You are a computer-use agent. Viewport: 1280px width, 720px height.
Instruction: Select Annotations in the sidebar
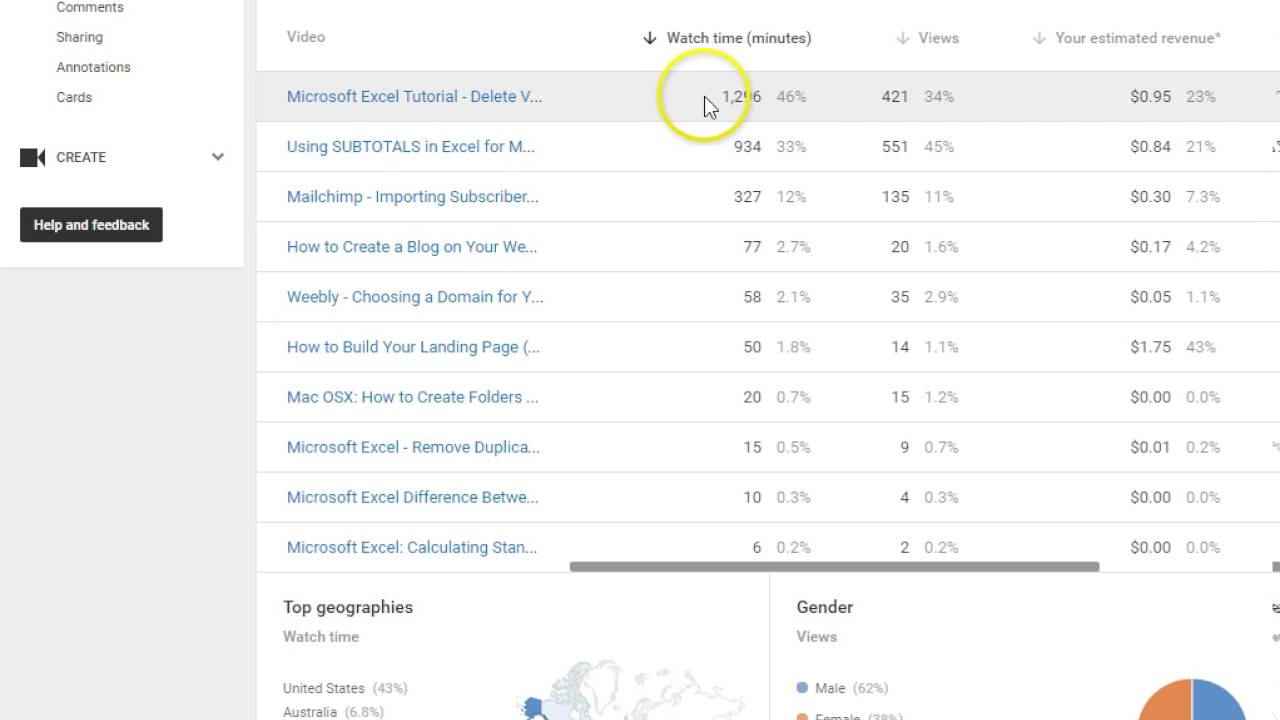pos(93,67)
